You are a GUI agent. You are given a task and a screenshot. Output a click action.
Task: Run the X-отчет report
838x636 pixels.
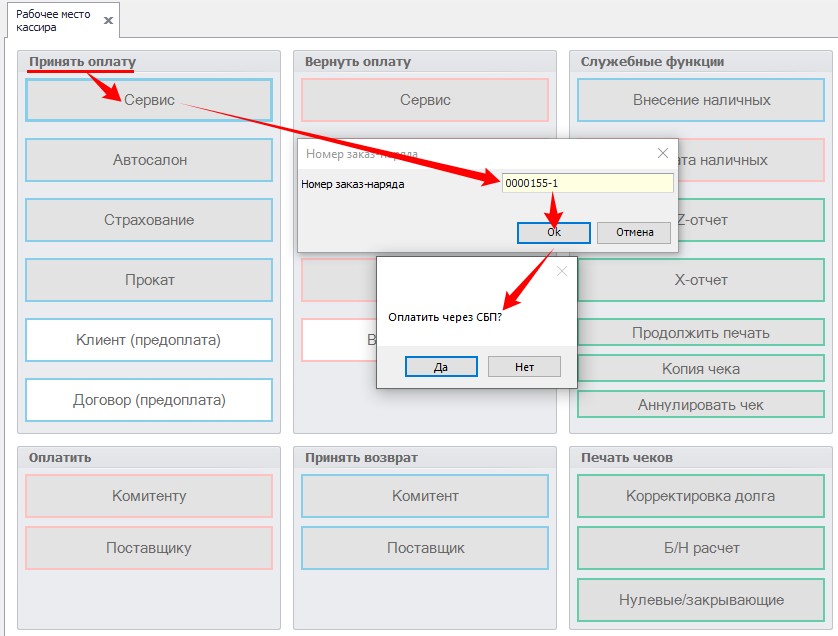pyautogui.click(x=701, y=280)
